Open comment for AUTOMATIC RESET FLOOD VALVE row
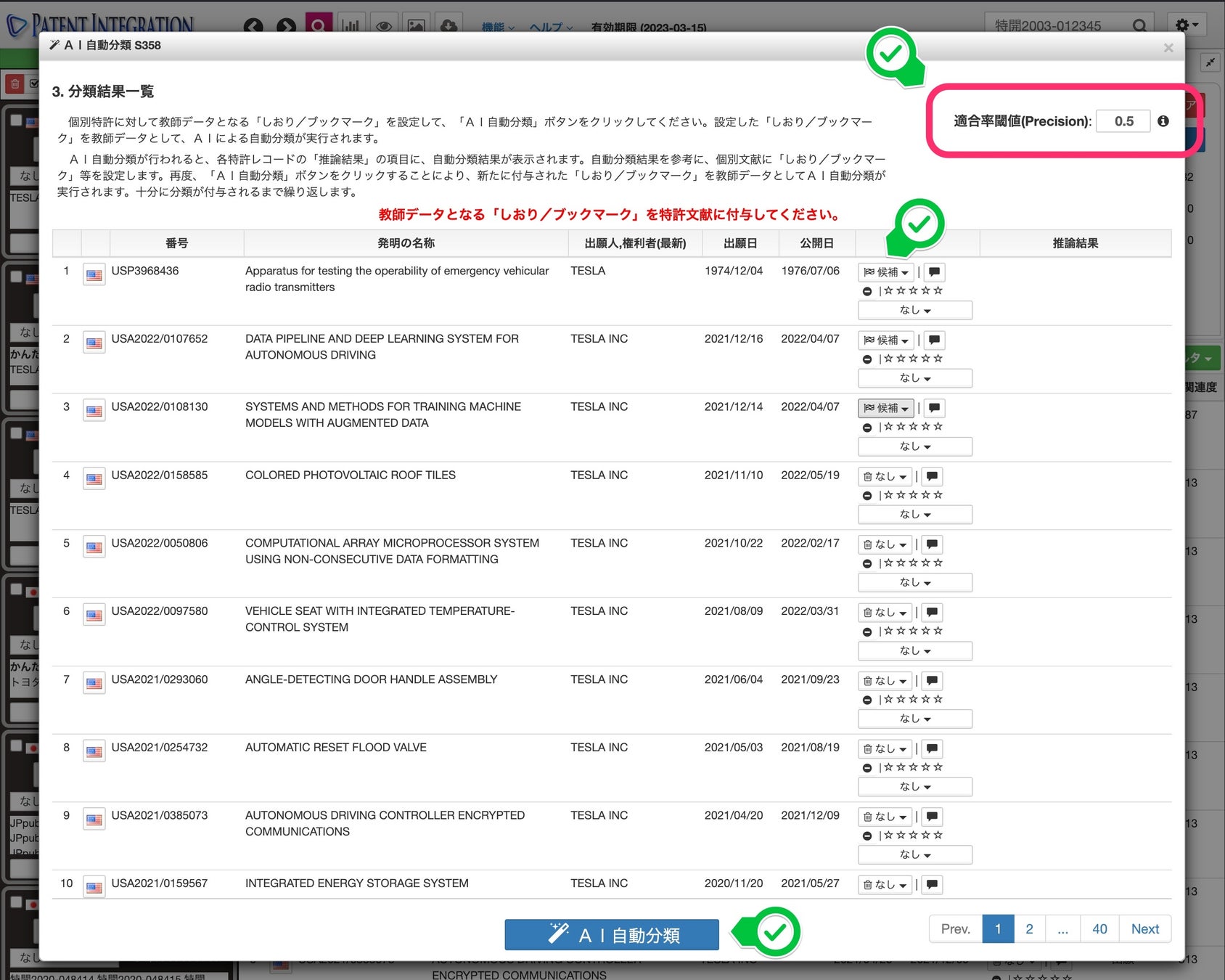The width and height of the screenshot is (1225, 980). pyautogui.click(x=933, y=748)
